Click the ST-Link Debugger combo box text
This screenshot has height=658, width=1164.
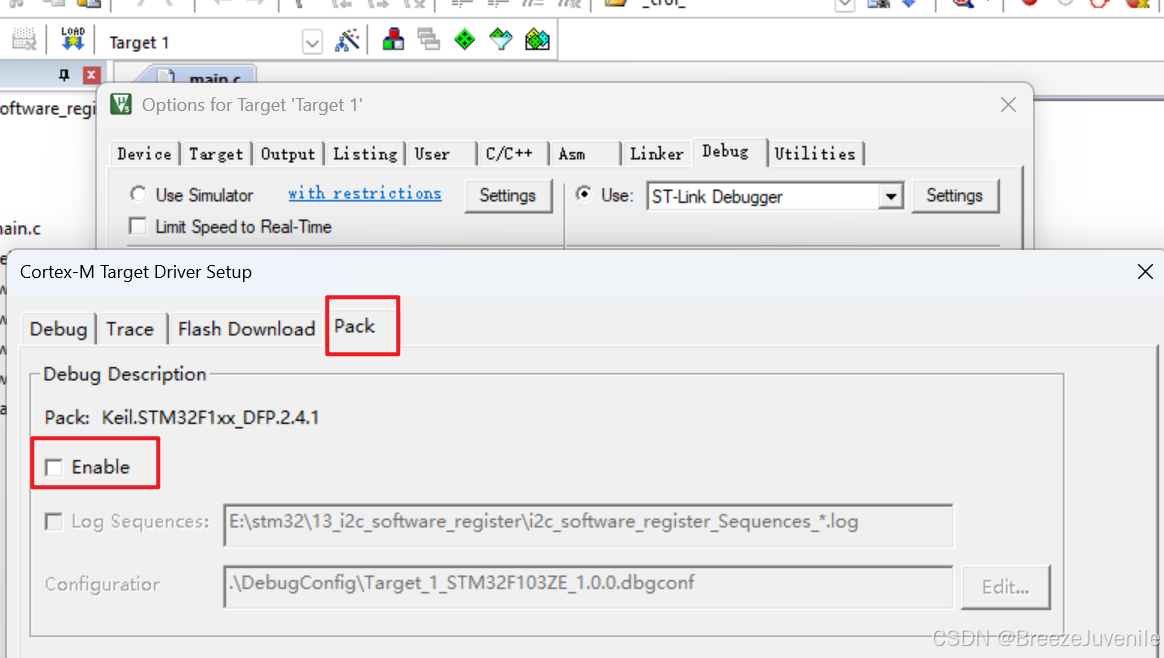(763, 197)
